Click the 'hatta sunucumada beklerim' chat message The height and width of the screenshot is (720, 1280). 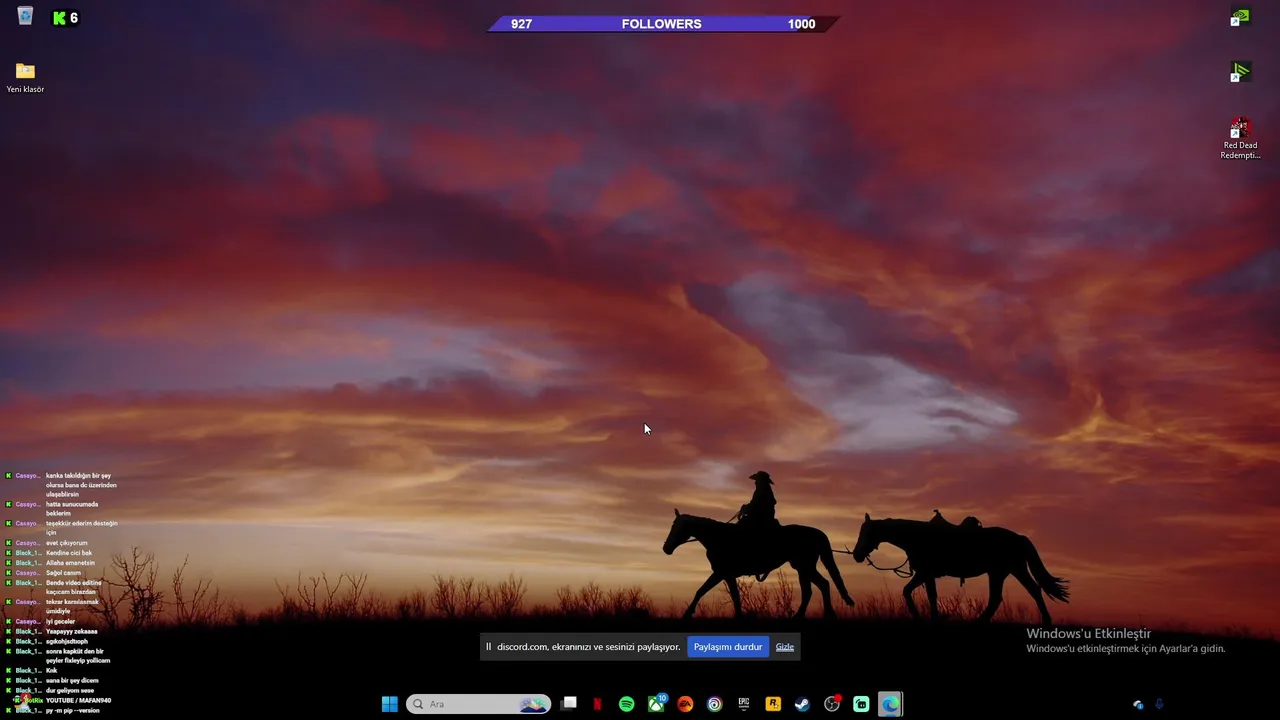pyautogui.click(x=72, y=509)
